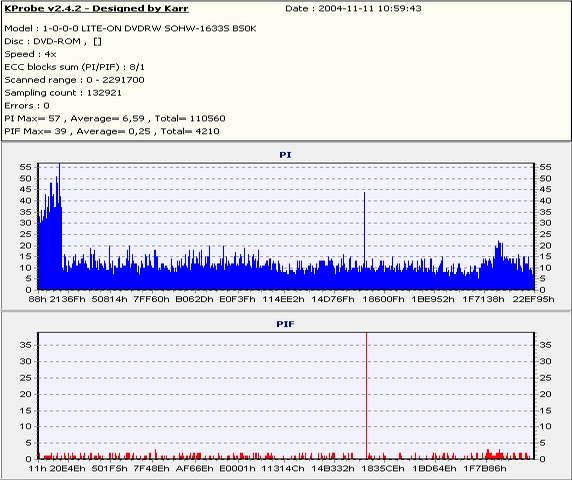
Task: Click the 1F7138h PI axis label
Action: point(483,299)
